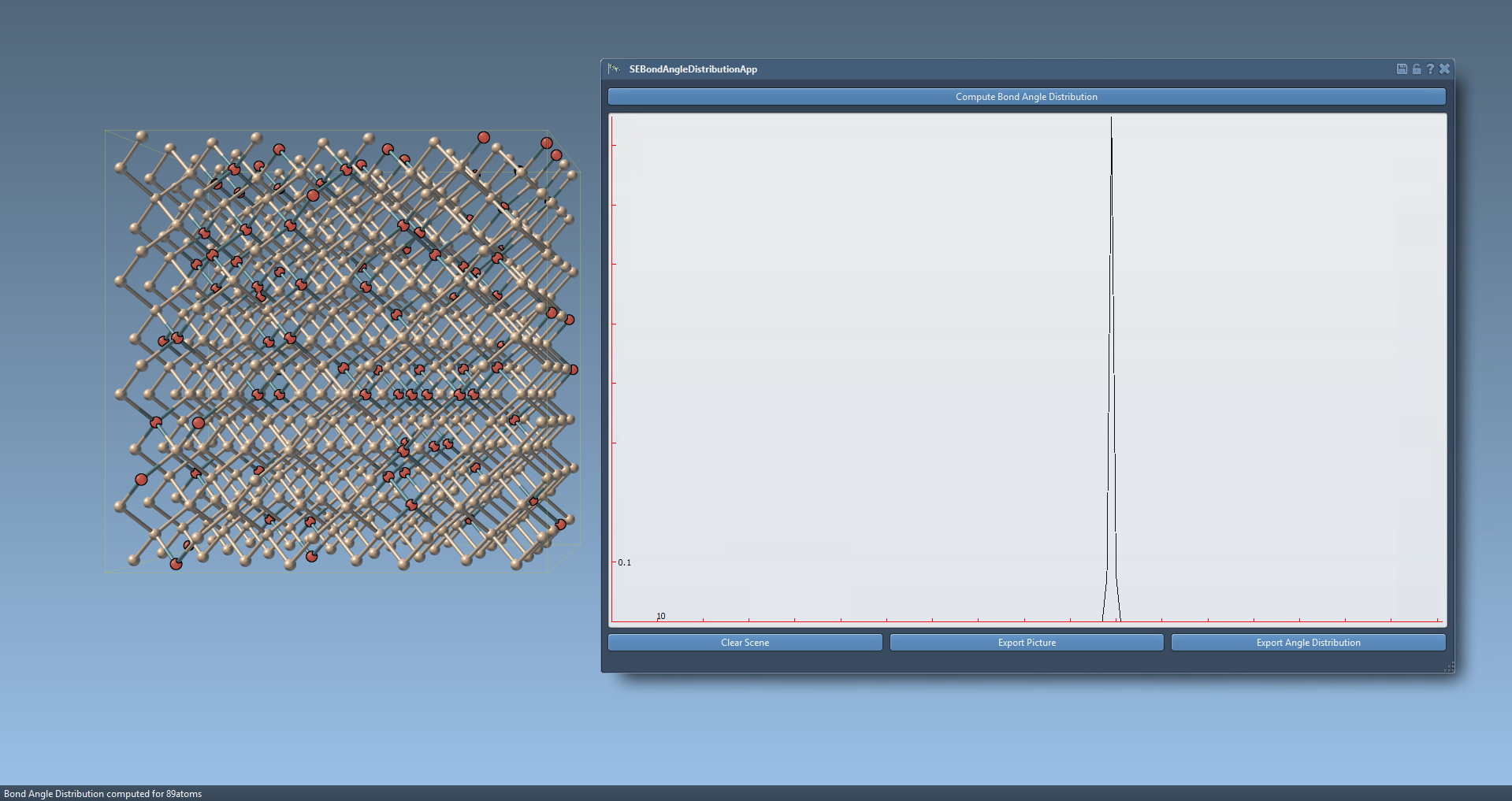Click Export Picture button
The image size is (1512, 801).
(x=1026, y=643)
